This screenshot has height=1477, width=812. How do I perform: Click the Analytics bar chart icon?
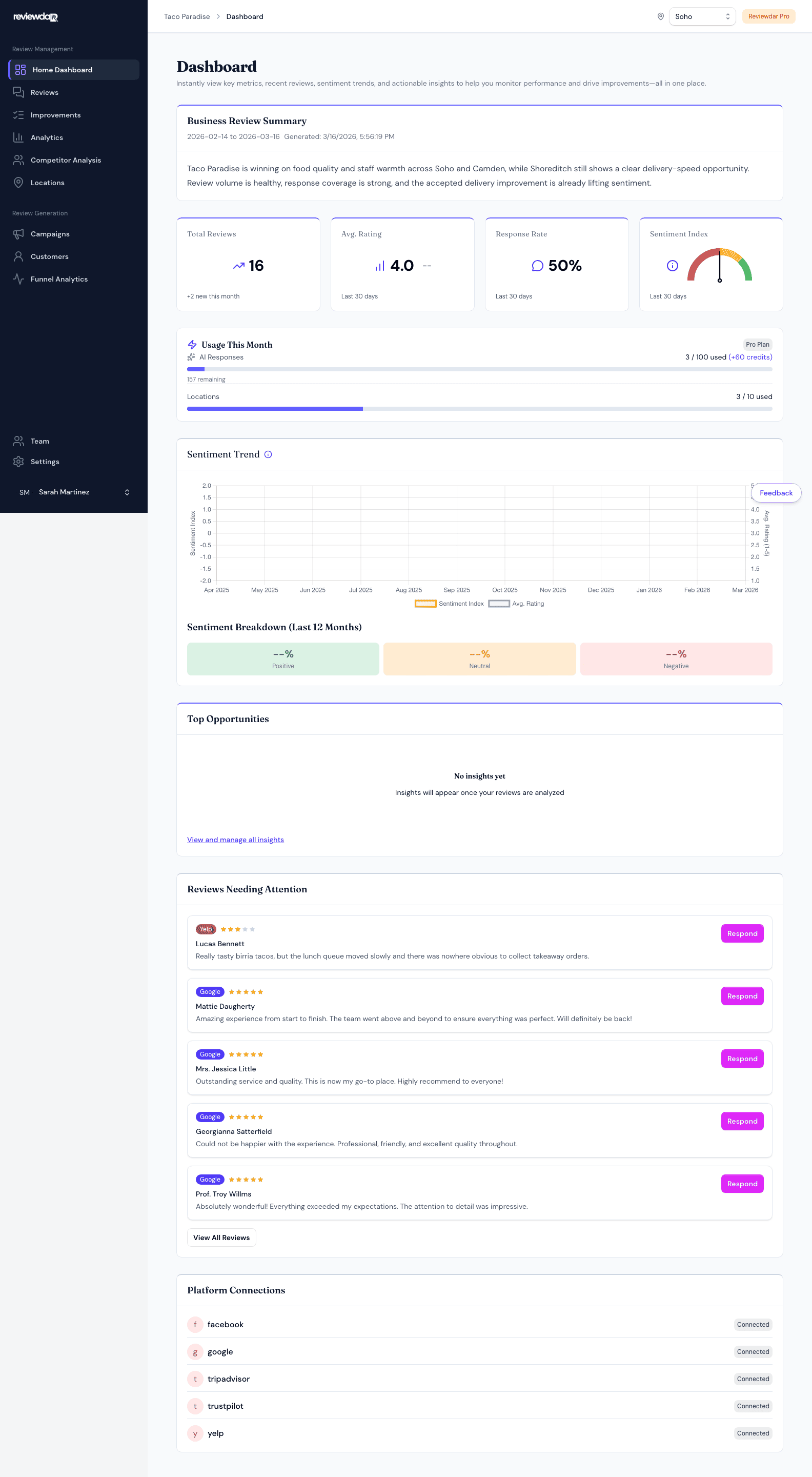click(x=18, y=137)
